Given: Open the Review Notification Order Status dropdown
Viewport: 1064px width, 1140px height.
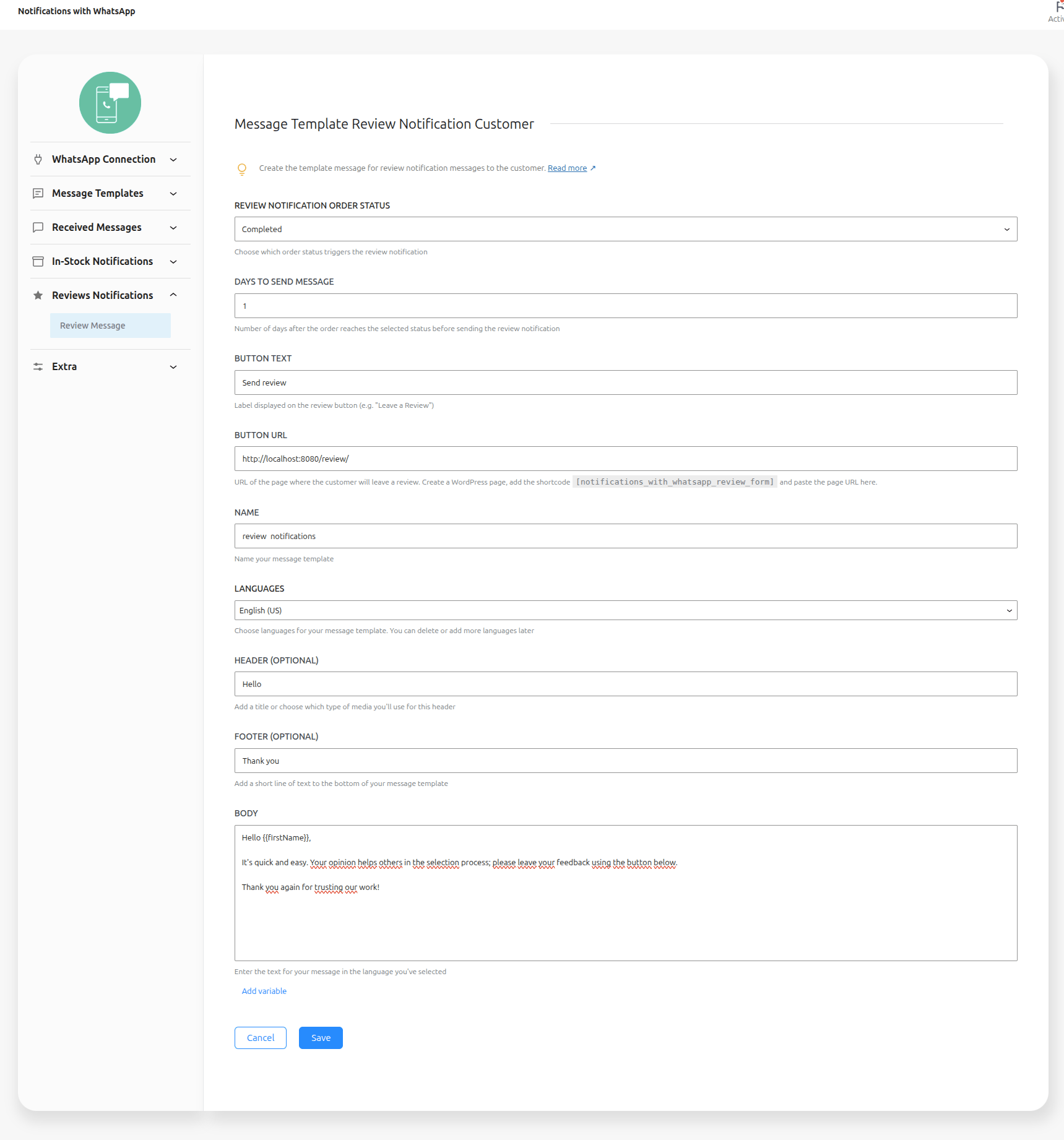Looking at the screenshot, I should coord(625,229).
